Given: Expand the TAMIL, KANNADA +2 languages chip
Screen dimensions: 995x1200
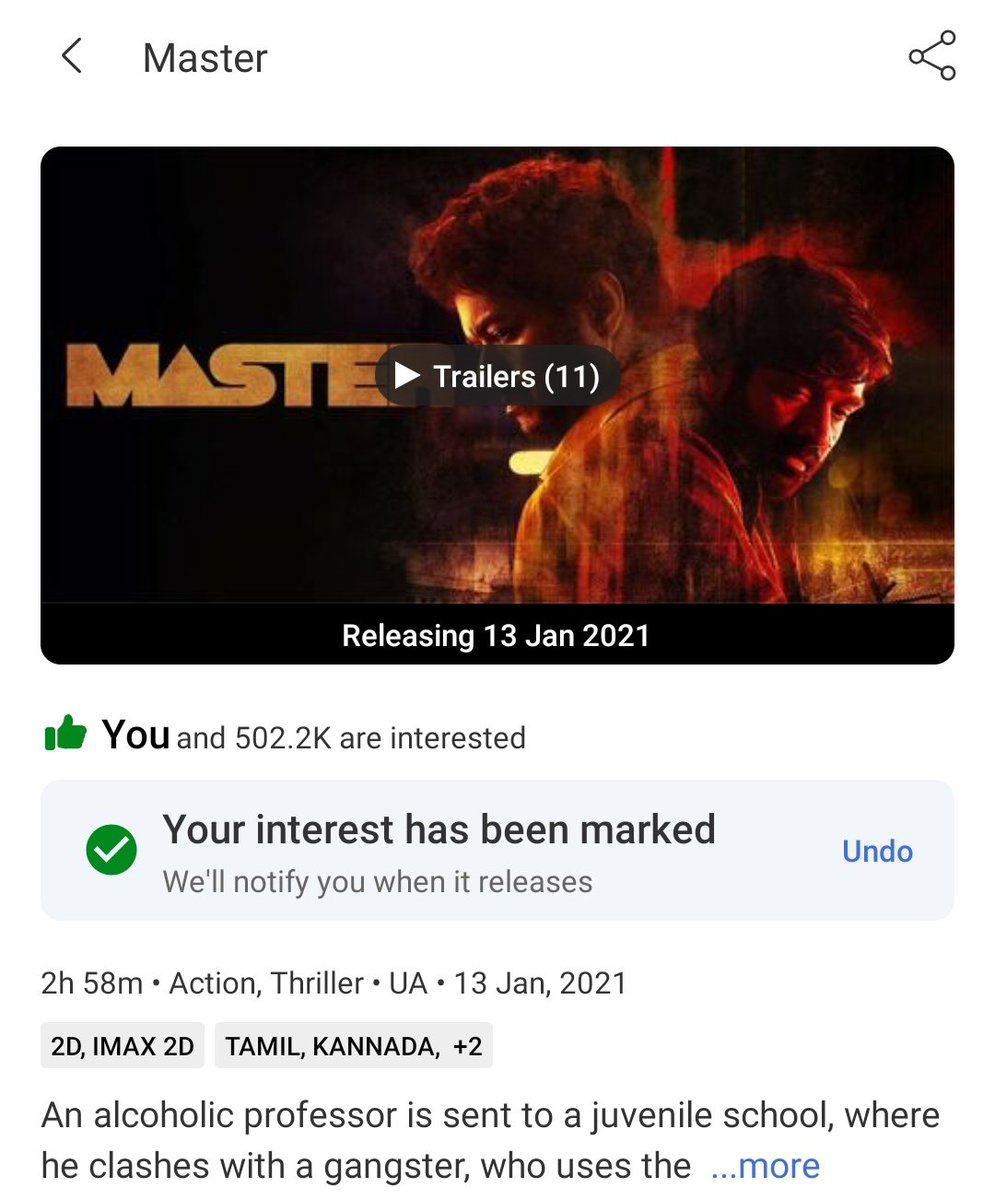Looking at the screenshot, I should tap(353, 1047).
